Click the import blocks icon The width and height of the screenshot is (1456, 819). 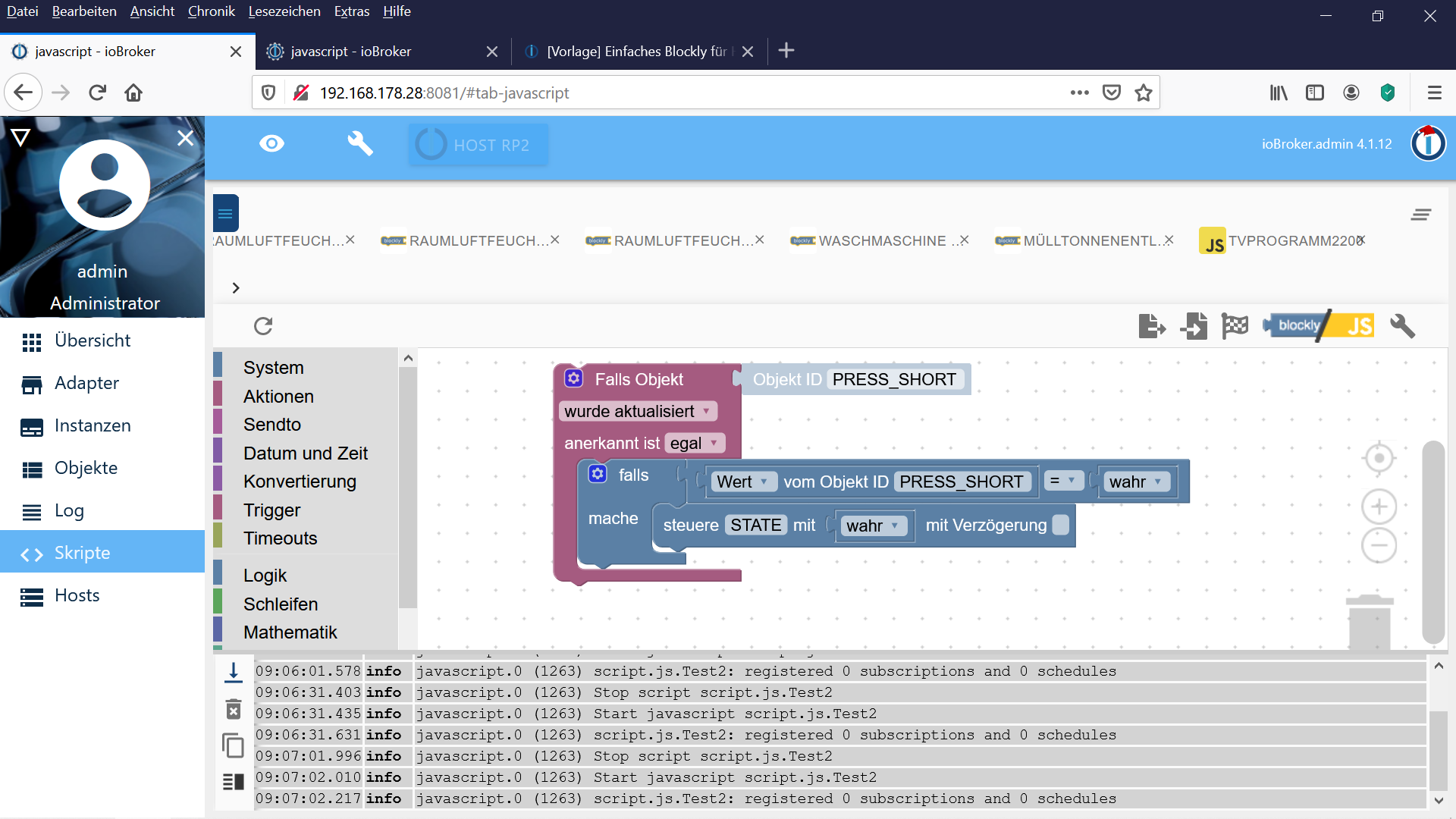pos(1194,326)
